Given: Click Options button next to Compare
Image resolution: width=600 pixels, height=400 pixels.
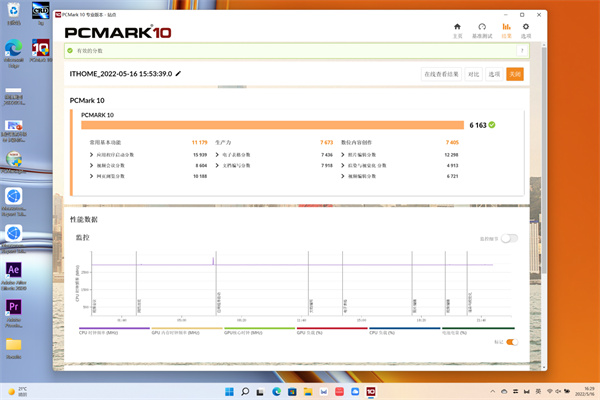Looking at the screenshot, I should pos(494,74).
